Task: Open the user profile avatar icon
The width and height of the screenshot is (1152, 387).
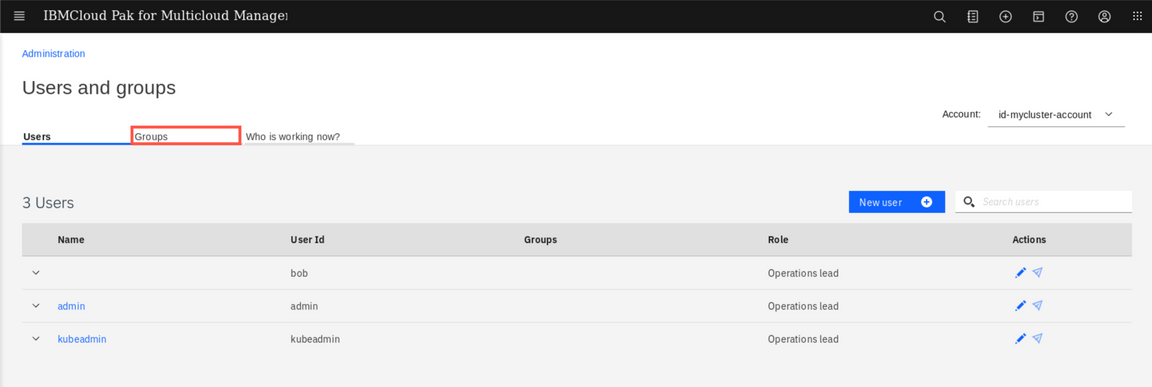Action: [x=1104, y=17]
